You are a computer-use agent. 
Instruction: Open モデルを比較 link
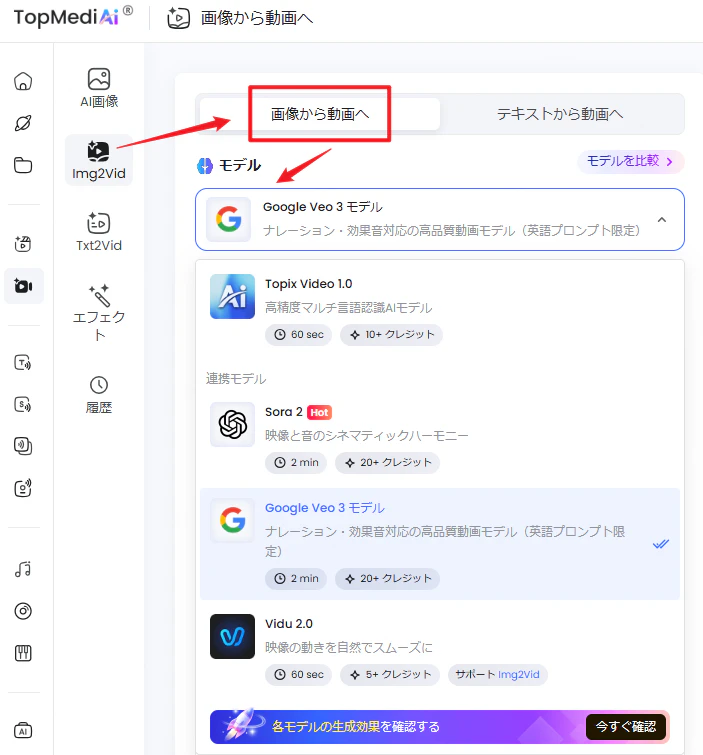630,161
